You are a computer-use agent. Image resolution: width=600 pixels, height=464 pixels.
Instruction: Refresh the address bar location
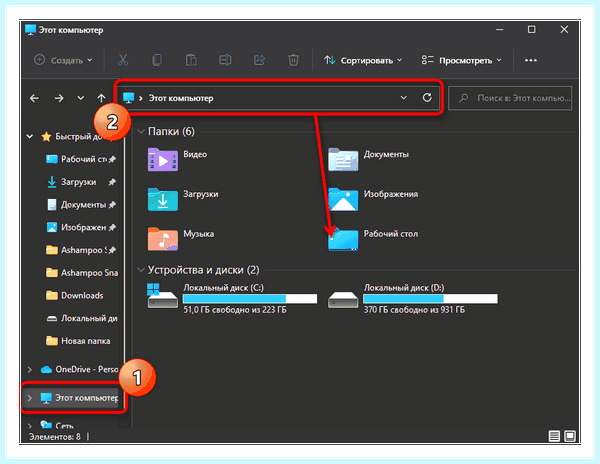coord(427,98)
